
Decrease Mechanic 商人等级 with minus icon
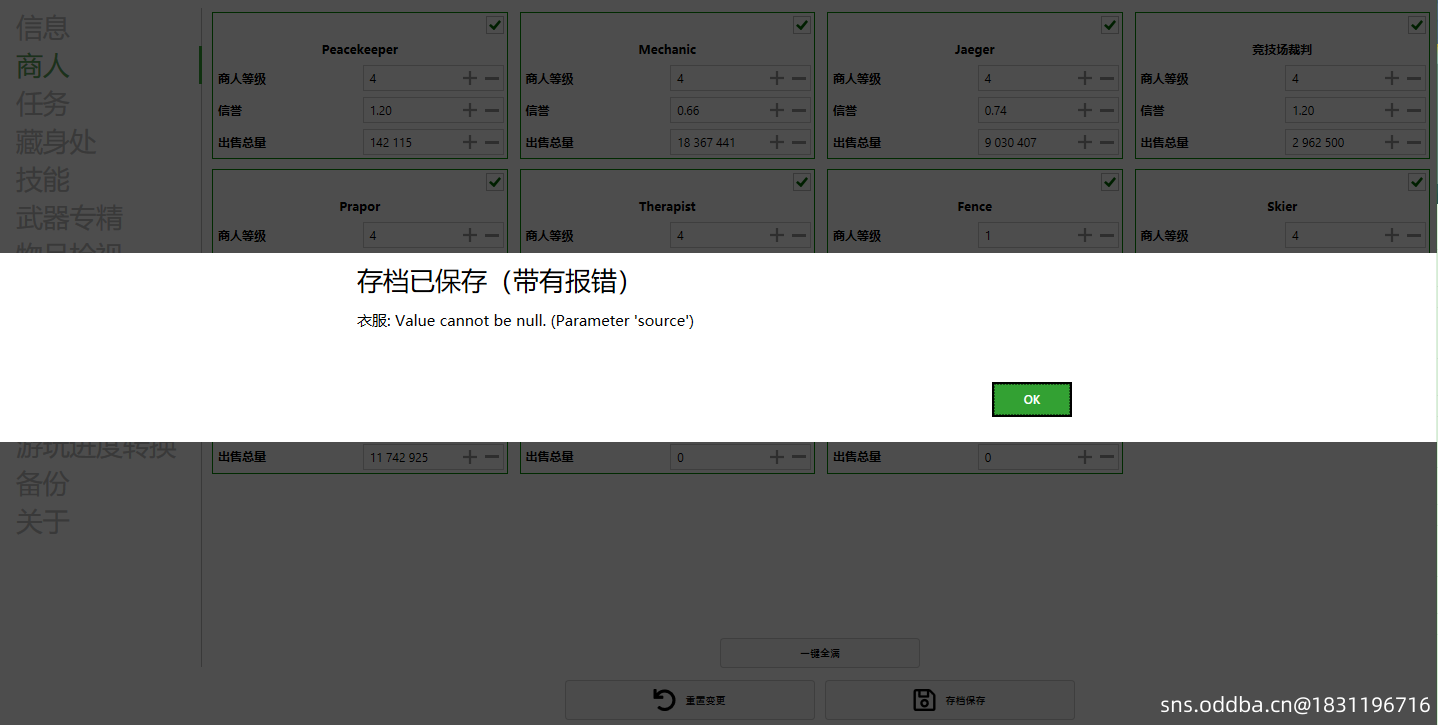[799, 78]
